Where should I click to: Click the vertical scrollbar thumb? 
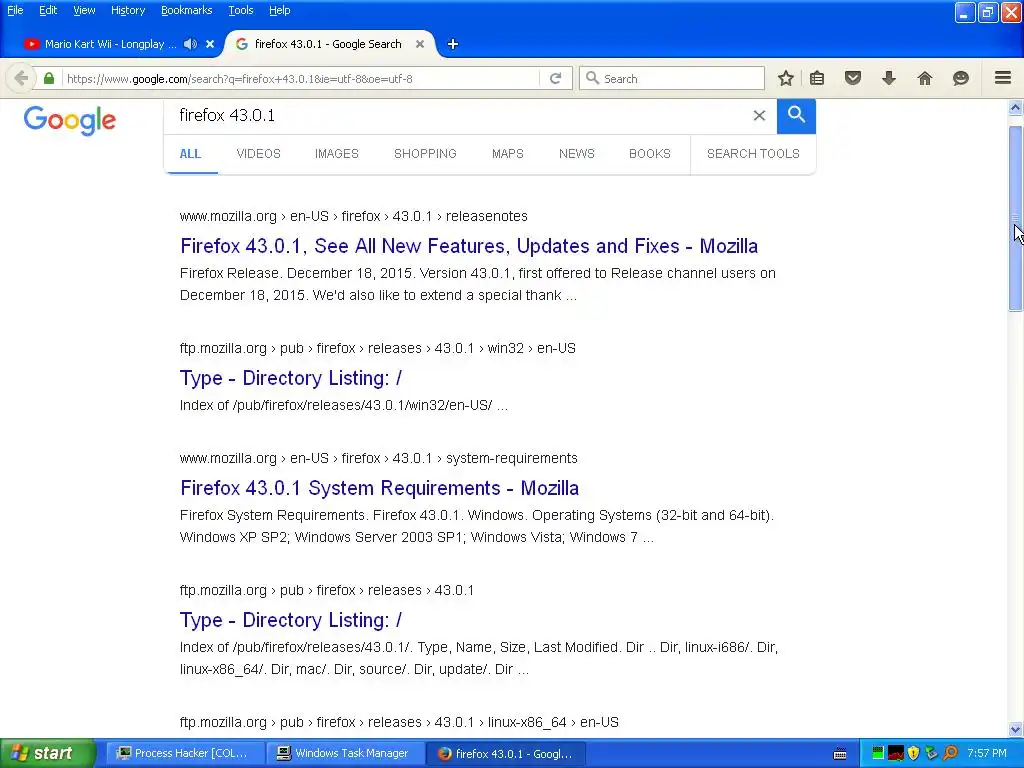coord(1015,218)
